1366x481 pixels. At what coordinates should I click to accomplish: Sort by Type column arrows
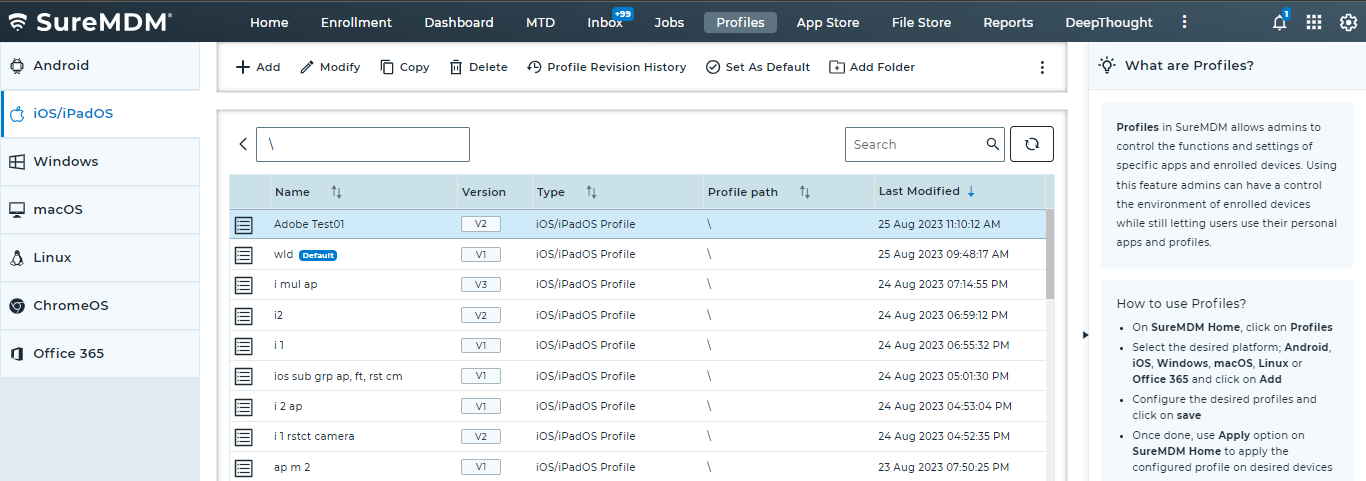pos(591,191)
